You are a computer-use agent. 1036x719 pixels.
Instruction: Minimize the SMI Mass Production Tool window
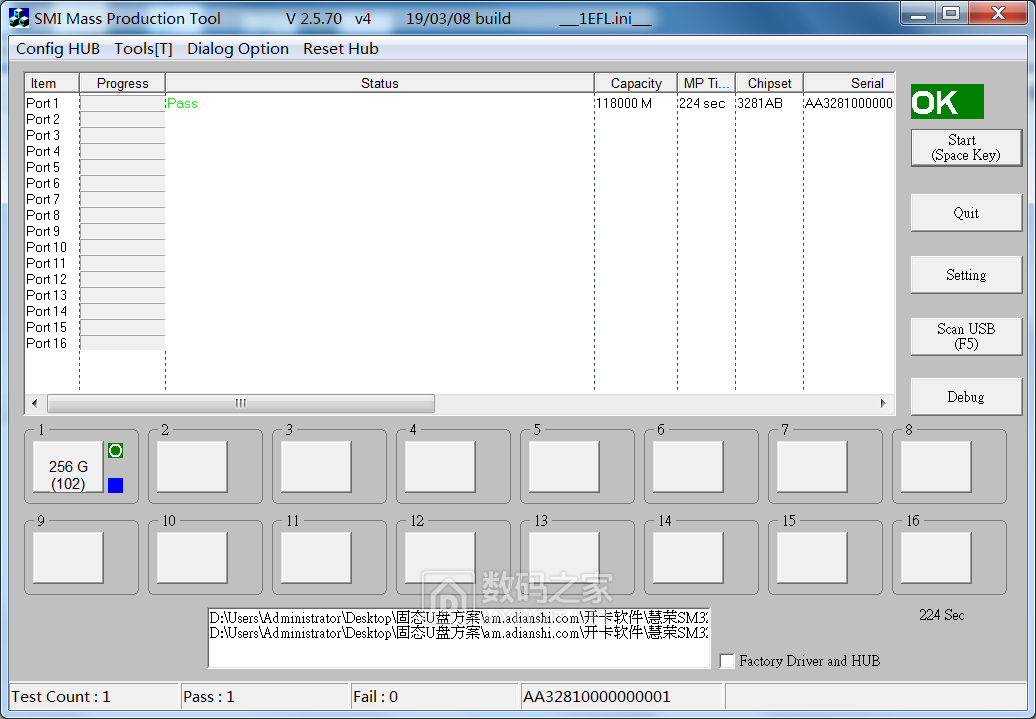[918, 13]
